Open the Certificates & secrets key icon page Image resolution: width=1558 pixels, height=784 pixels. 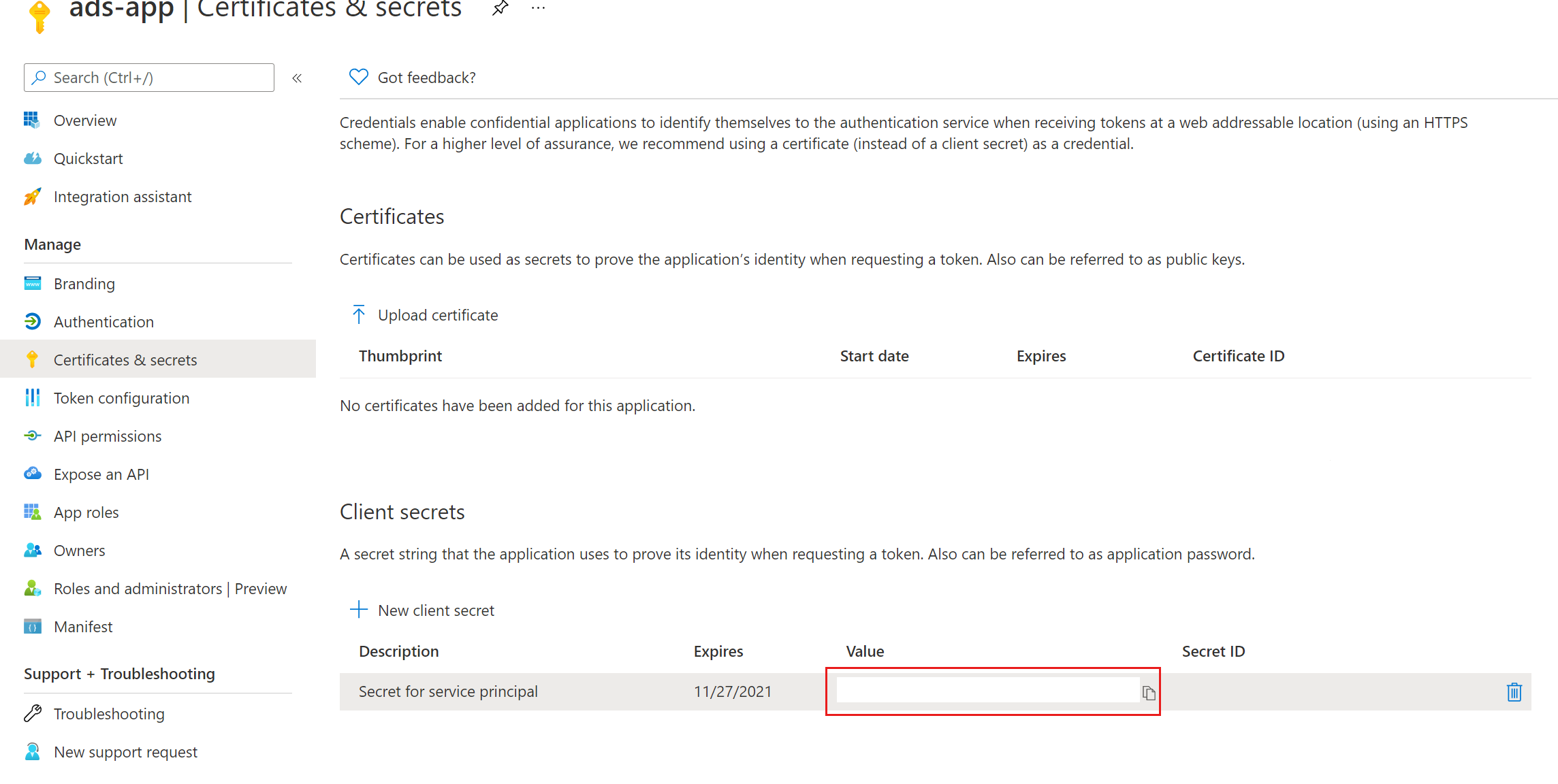[32, 359]
